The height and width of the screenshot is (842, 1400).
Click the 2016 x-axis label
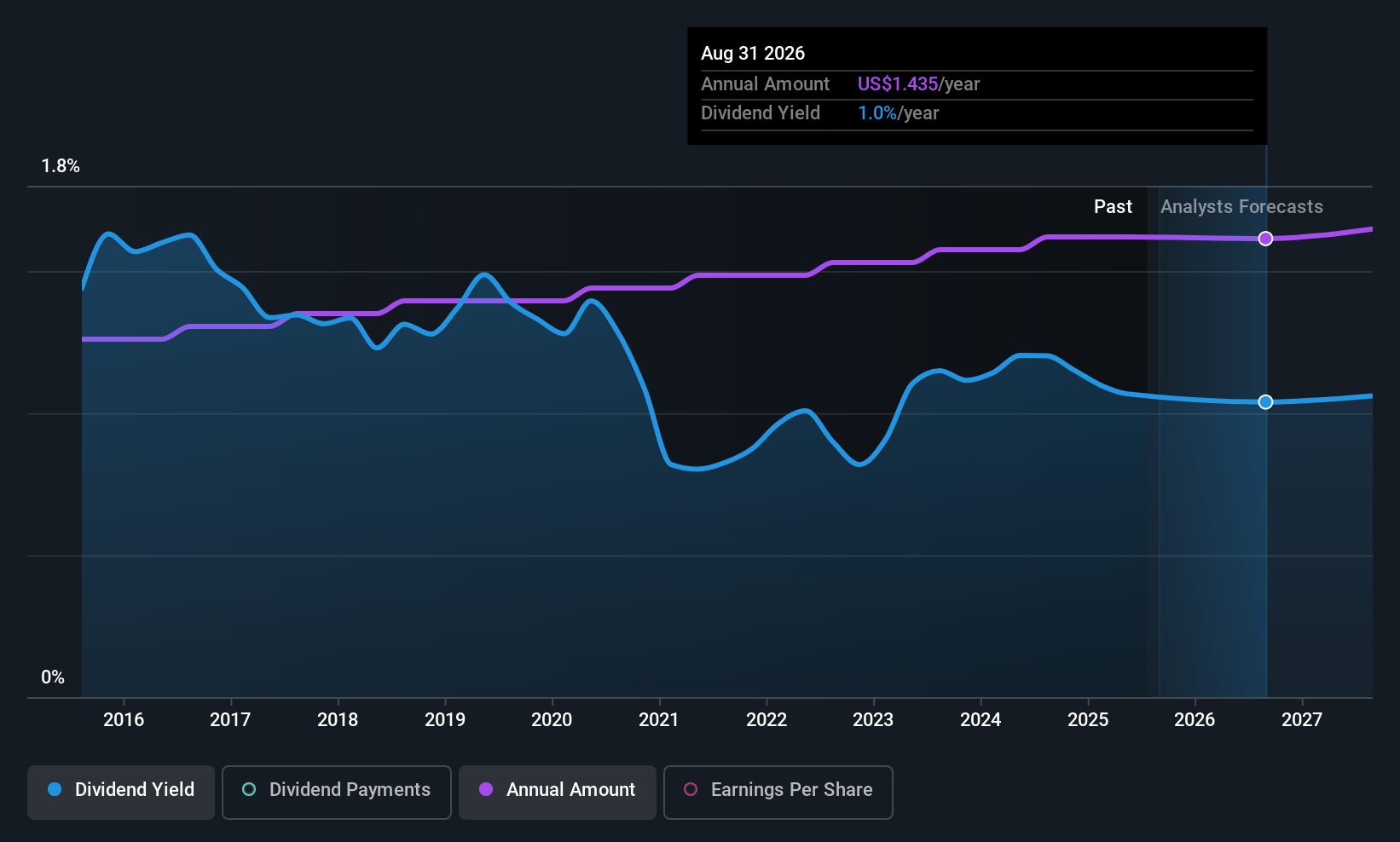tap(124, 720)
